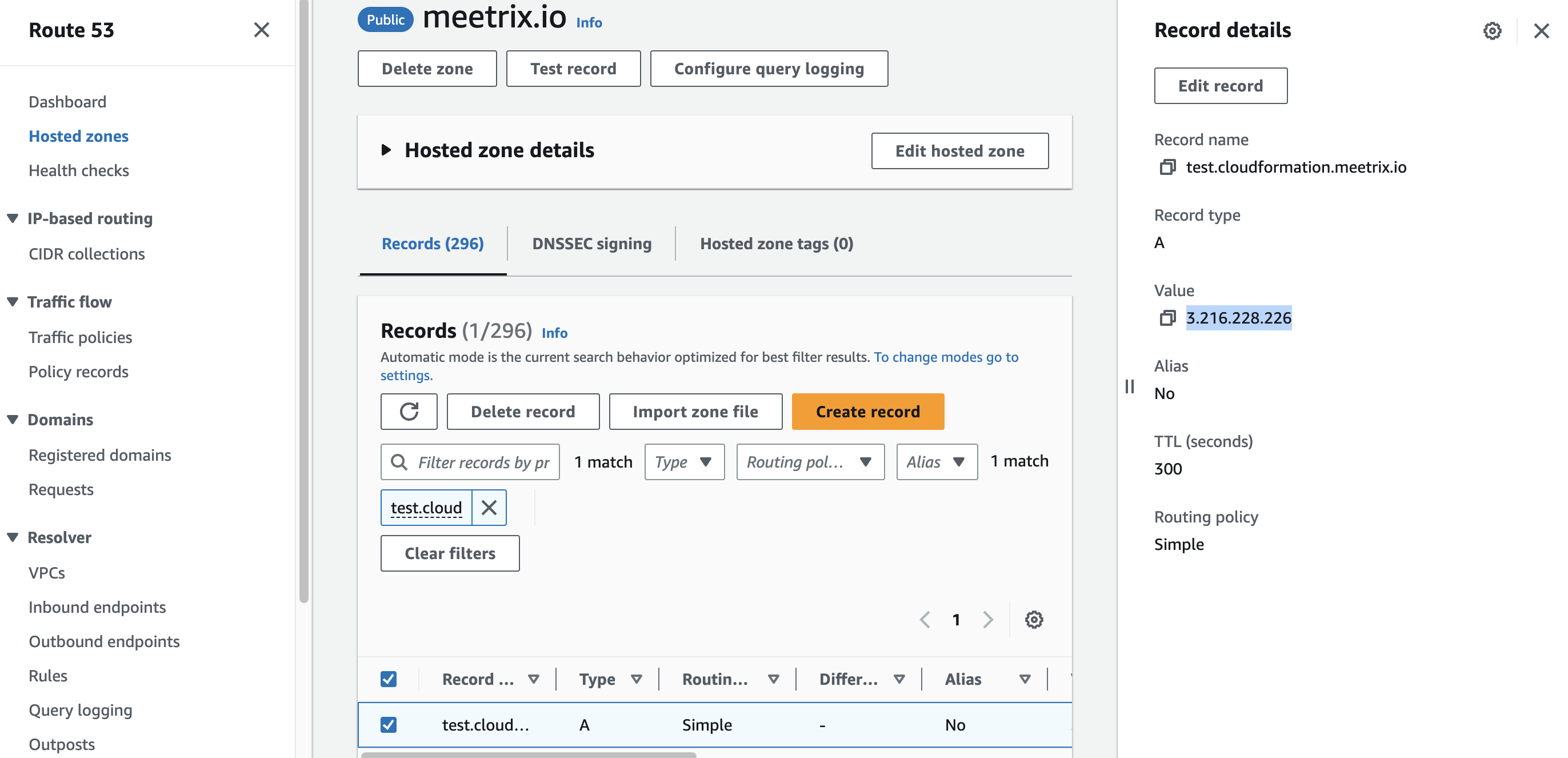Open the Routing policy filter dropdown

810,461
